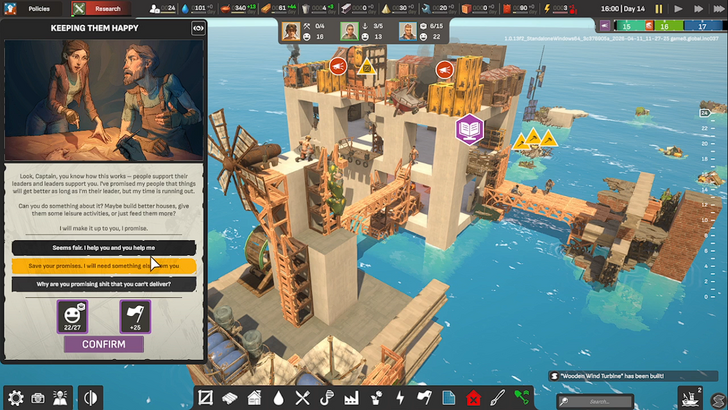The width and height of the screenshot is (728, 410).
Task: Click the purple research book marker
Action: pos(469,129)
